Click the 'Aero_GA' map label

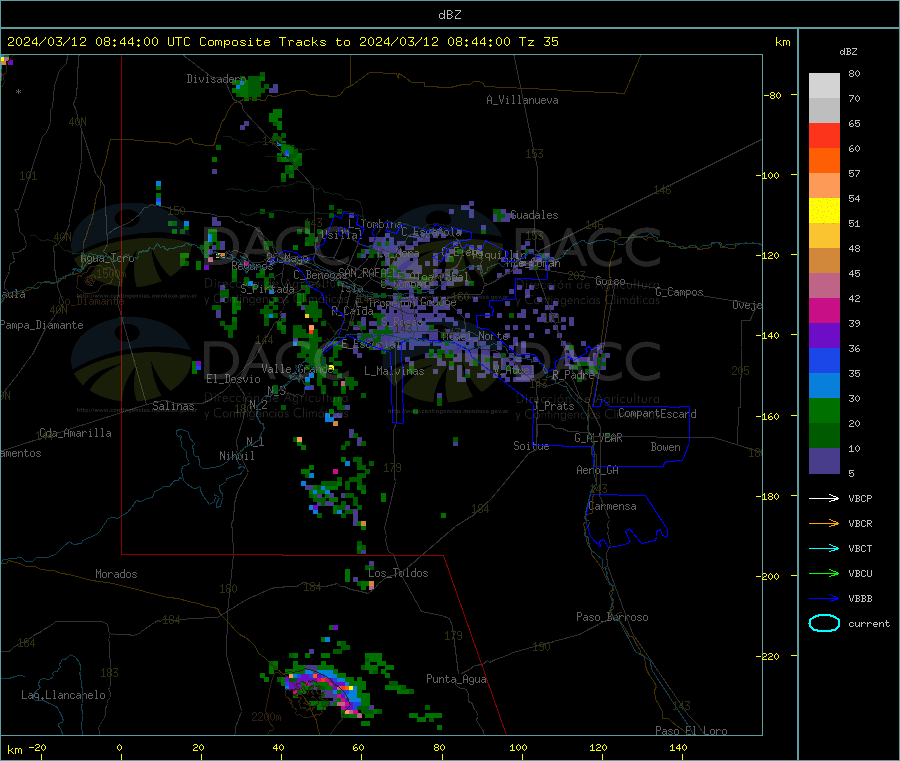coord(598,470)
